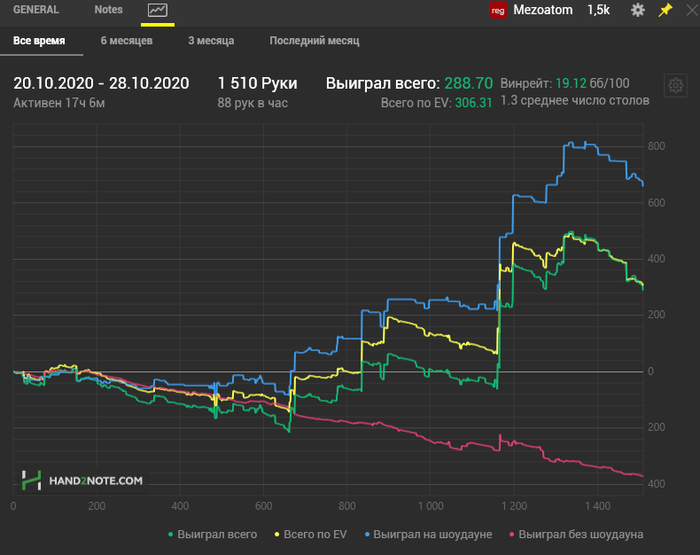Viewport: 700px width, 555px height.
Task: Switch to the Notes tab
Action: 108,10
